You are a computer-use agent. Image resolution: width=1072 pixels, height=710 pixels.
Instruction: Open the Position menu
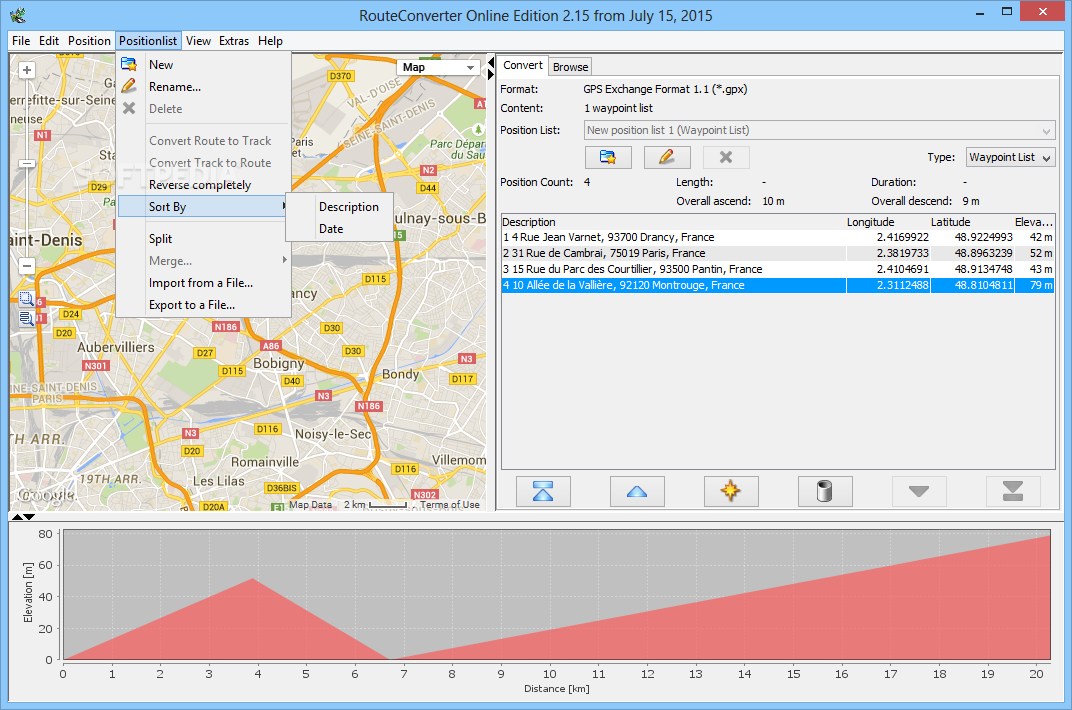pyautogui.click(x=89, y=40)
